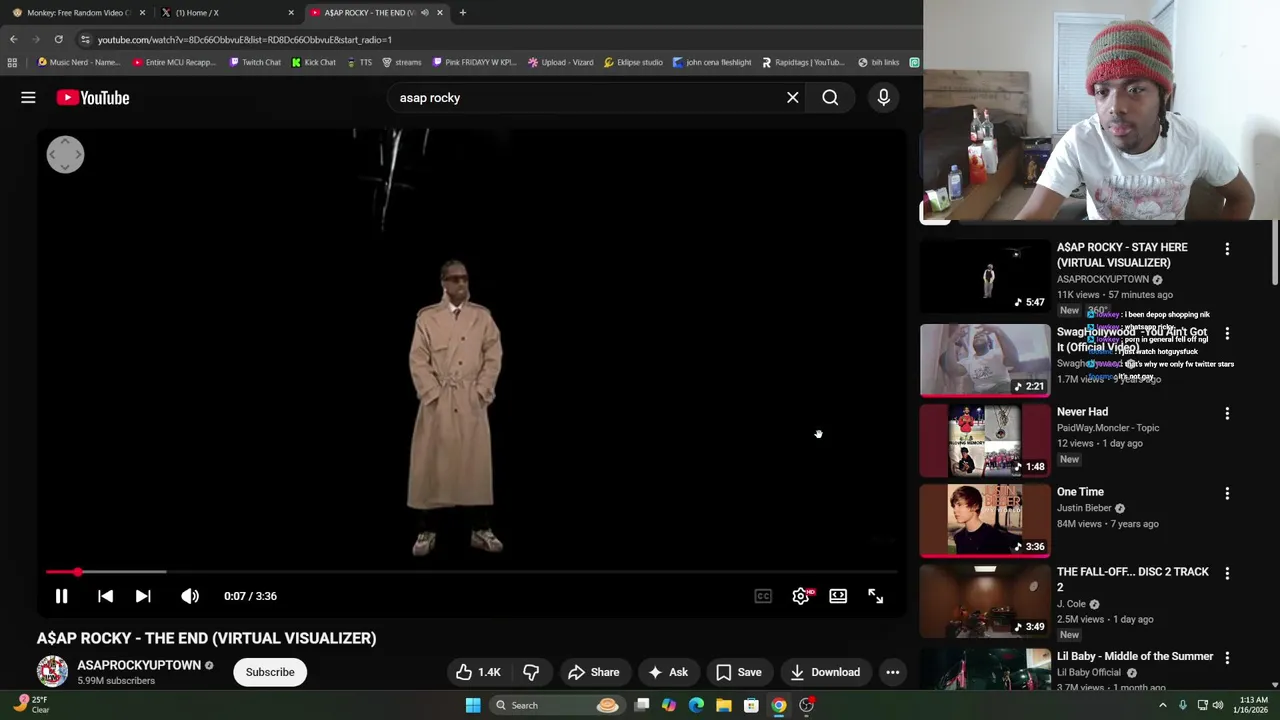The width and height of the screenshot is (1280, 720).
Task: Open the TTS bookmark
Action: tap(359, 62)
